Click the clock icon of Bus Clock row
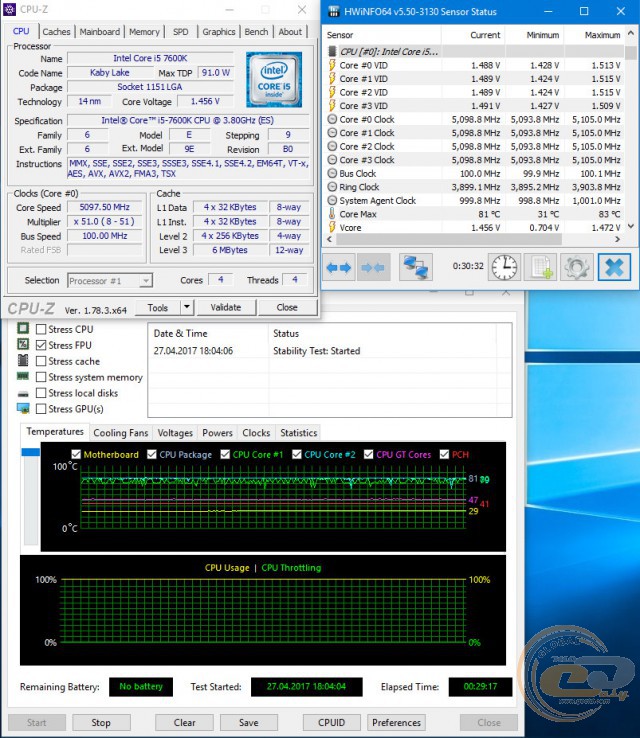 pyautogui.click(x=332, y=173)
